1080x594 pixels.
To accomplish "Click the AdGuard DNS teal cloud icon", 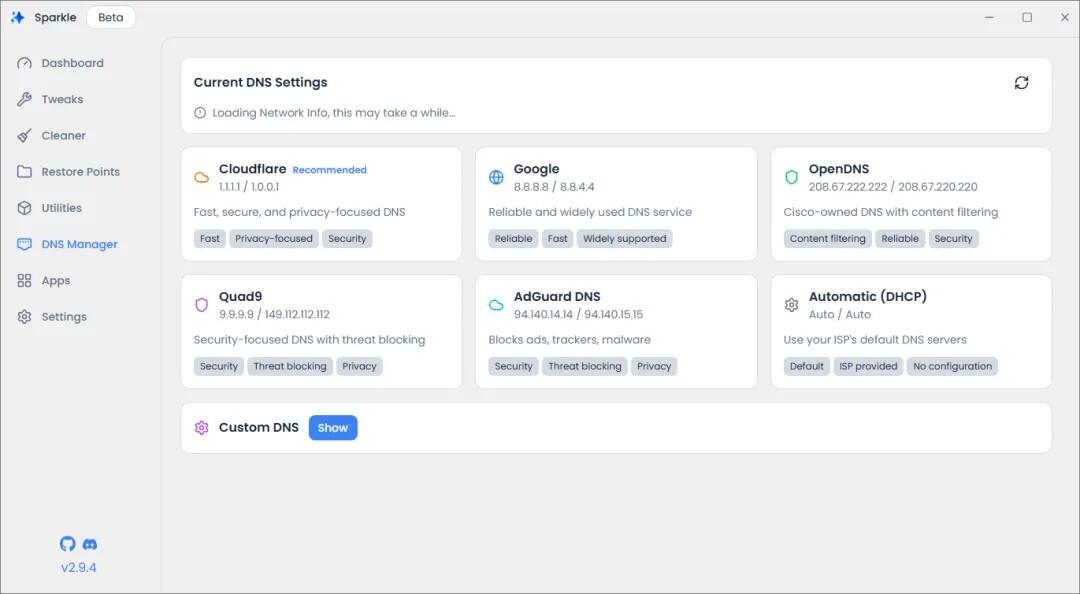I will pyautogui.click(x=496, y=305).
